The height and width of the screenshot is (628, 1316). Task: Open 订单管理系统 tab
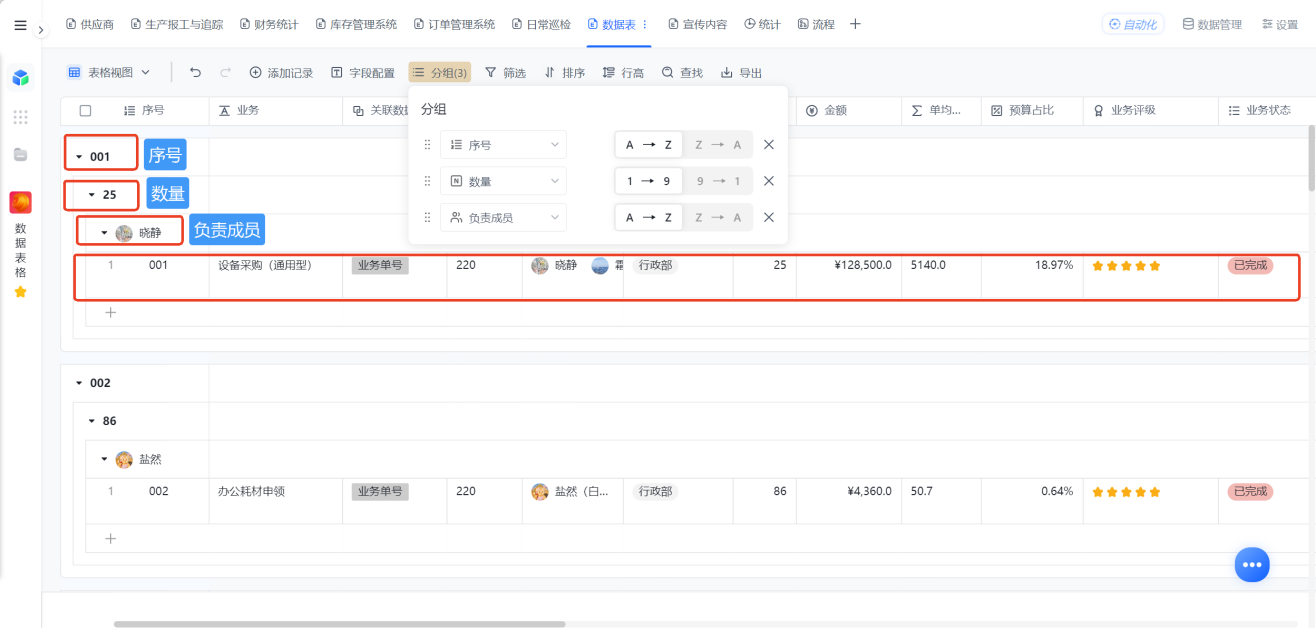click(454, 24)
